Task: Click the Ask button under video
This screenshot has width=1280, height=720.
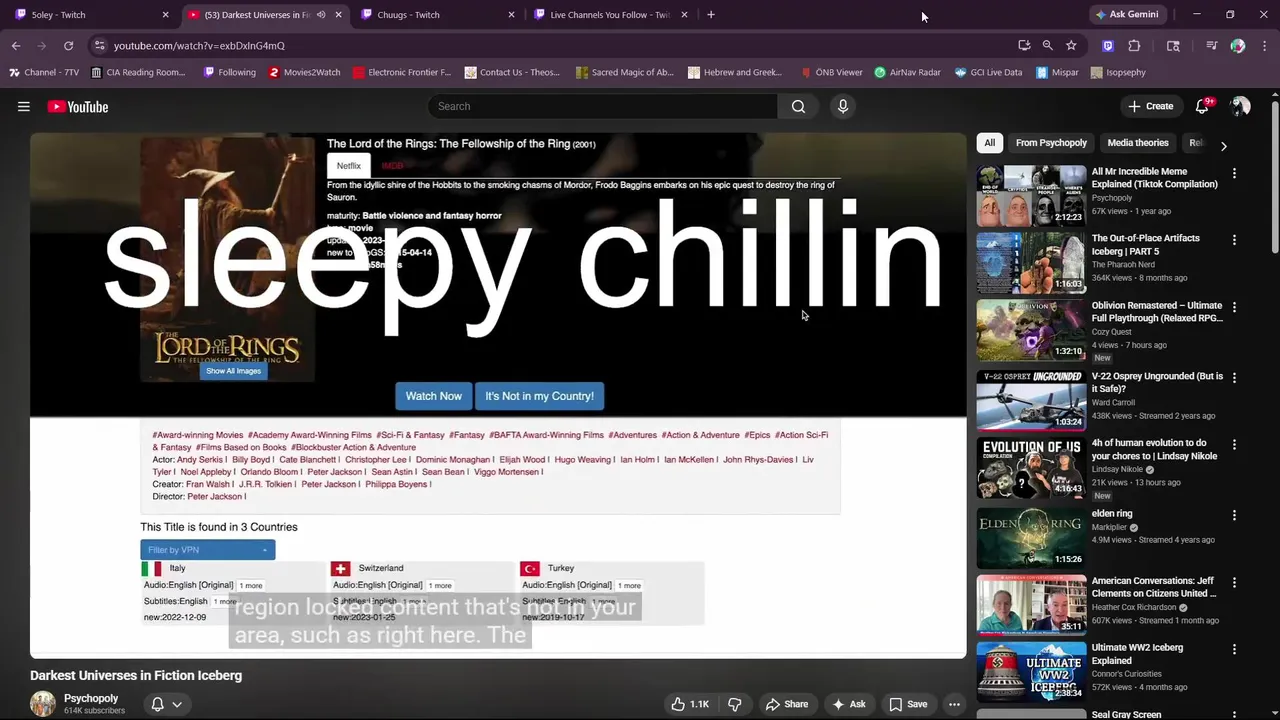Action: (848, 704)
